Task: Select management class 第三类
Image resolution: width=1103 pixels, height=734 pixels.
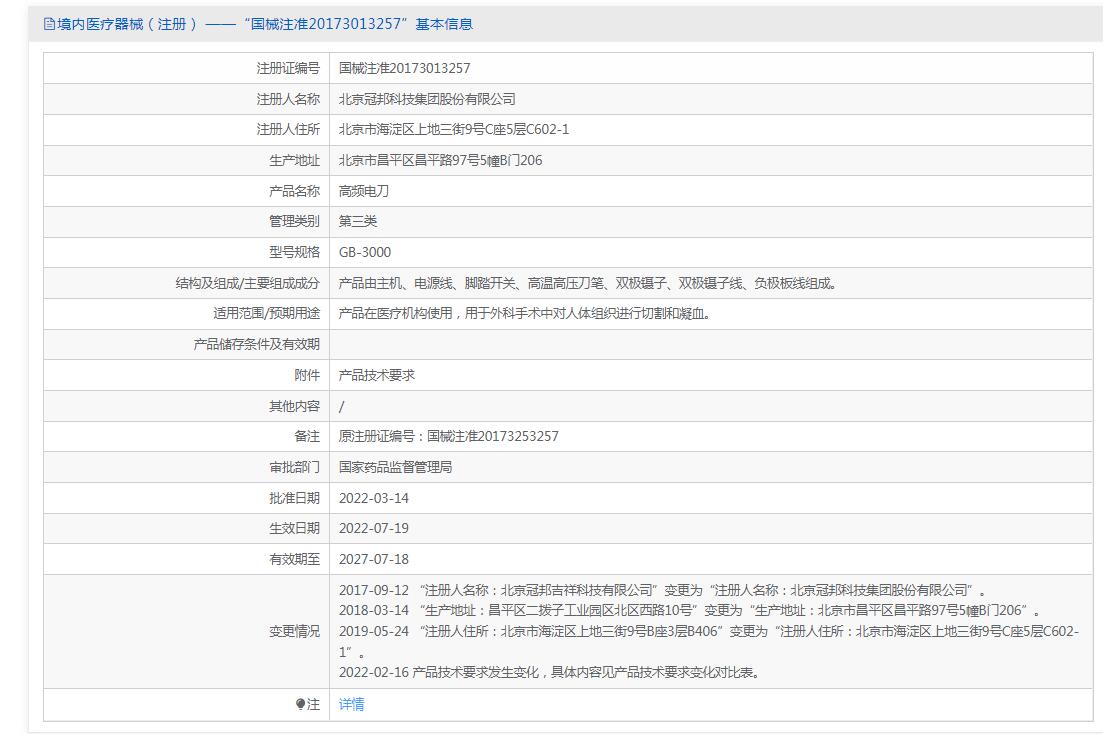Action: [357, 221]
